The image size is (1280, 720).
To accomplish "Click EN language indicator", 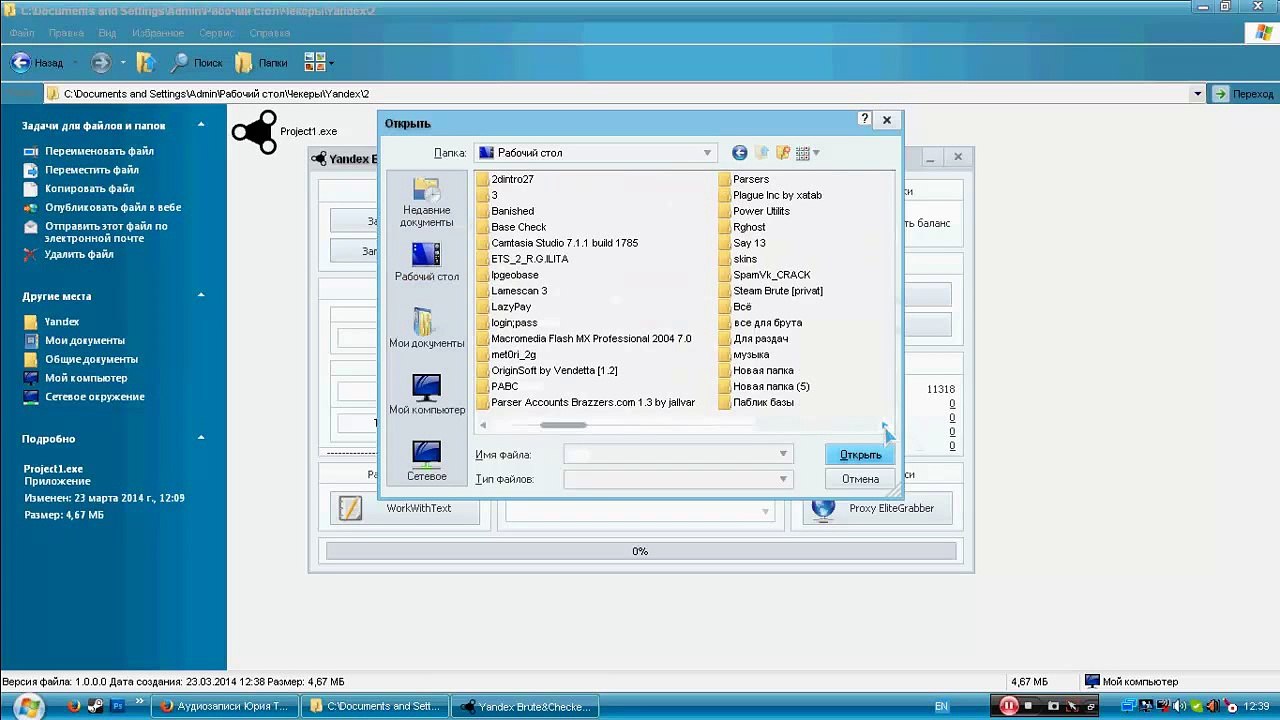I will click(x=941, y=706).
